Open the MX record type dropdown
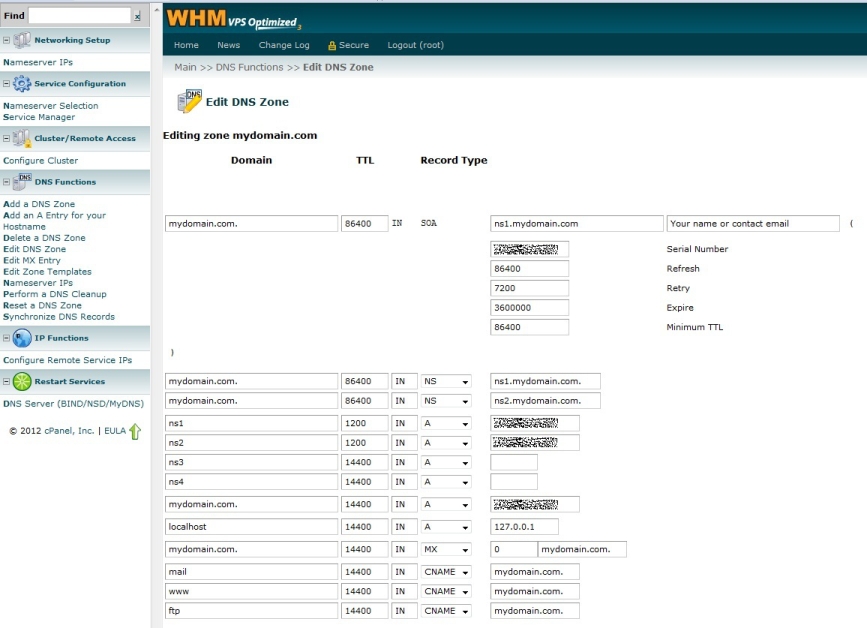This screenshot has height=628, width=867. (x=446, y=549)
